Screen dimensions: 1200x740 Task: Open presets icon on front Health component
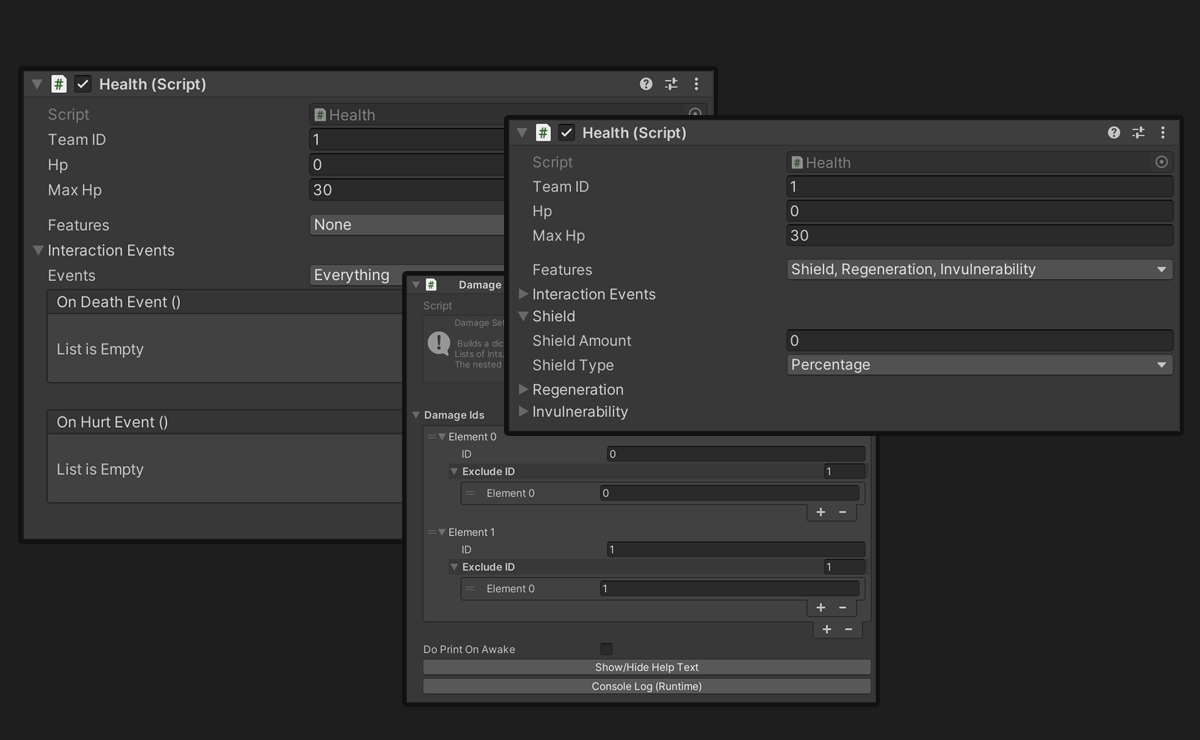click(x=1138, y=132)
